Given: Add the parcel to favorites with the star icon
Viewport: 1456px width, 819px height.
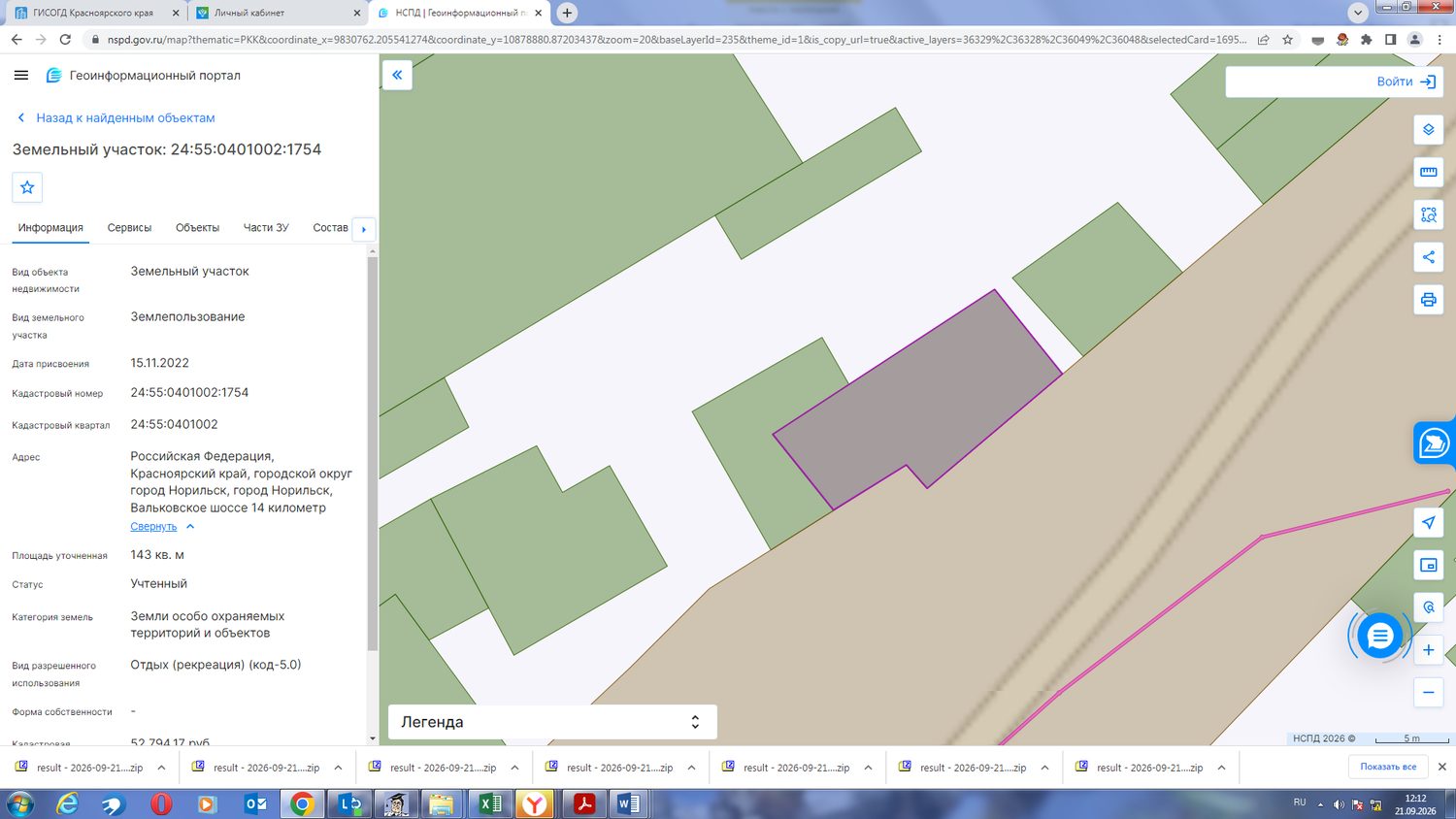Looking at the screenshot, I should point(27,187).
